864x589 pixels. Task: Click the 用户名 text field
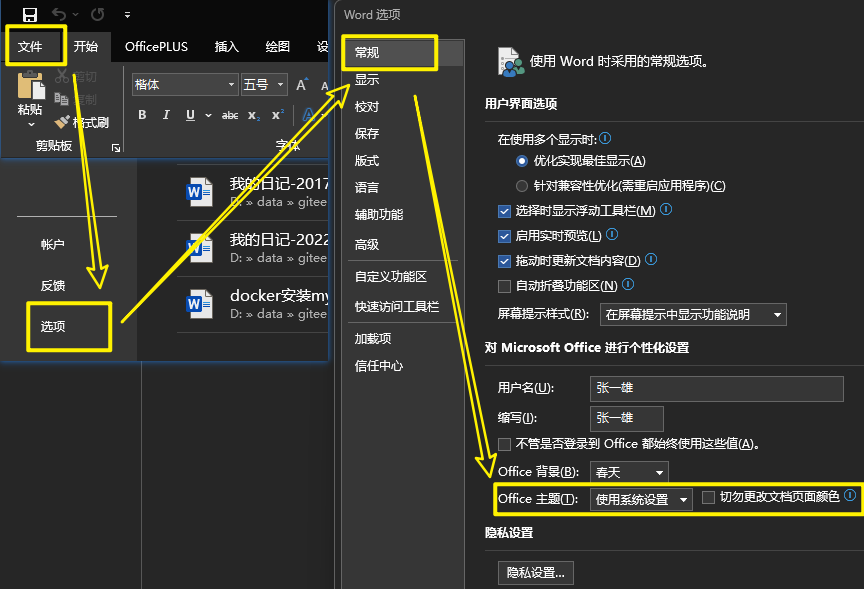pos(716,388)
